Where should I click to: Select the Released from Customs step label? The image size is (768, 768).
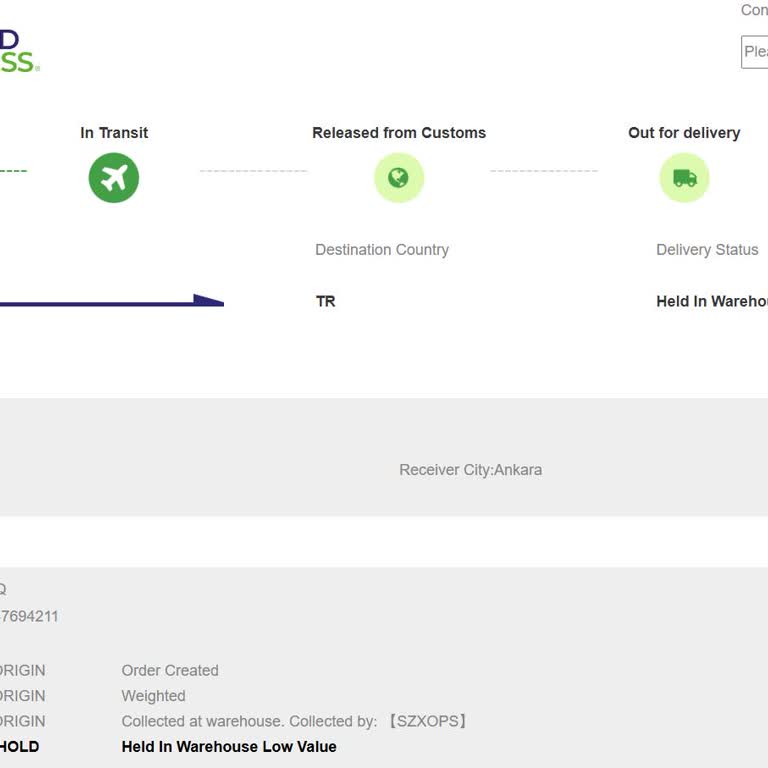(398, 133)
